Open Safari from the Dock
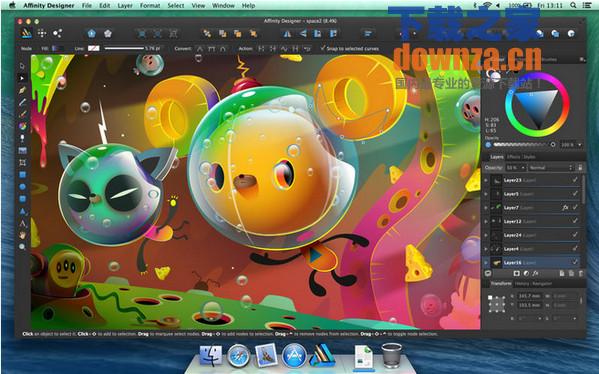This screenshot has width=599, height=374. click(238, 355)
